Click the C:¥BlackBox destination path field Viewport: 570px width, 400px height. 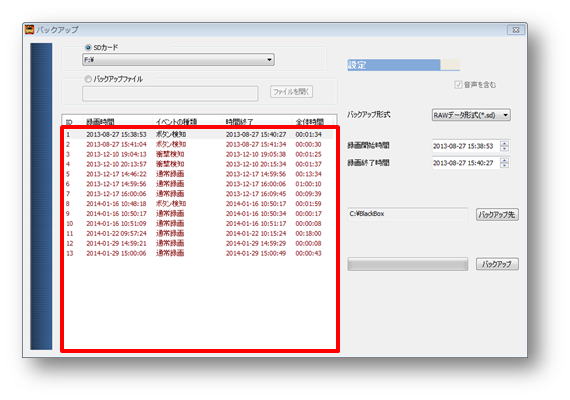408,214
